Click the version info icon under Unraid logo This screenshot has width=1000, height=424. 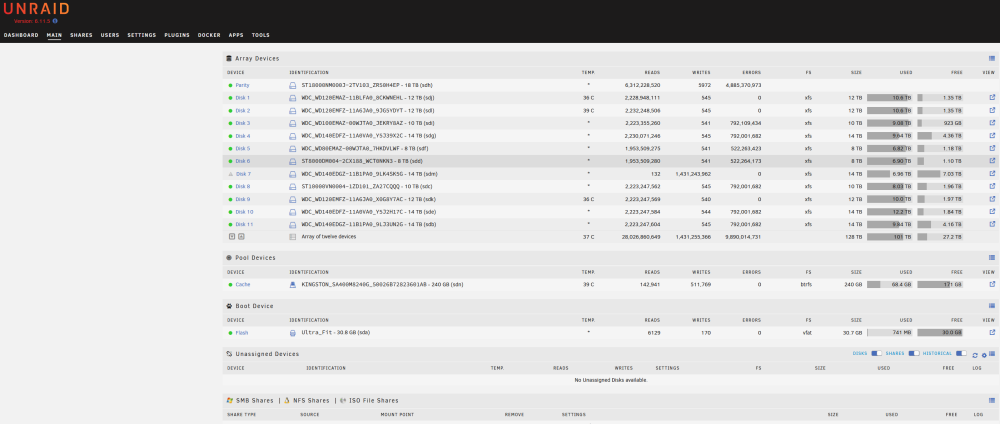tap(55, 21)
